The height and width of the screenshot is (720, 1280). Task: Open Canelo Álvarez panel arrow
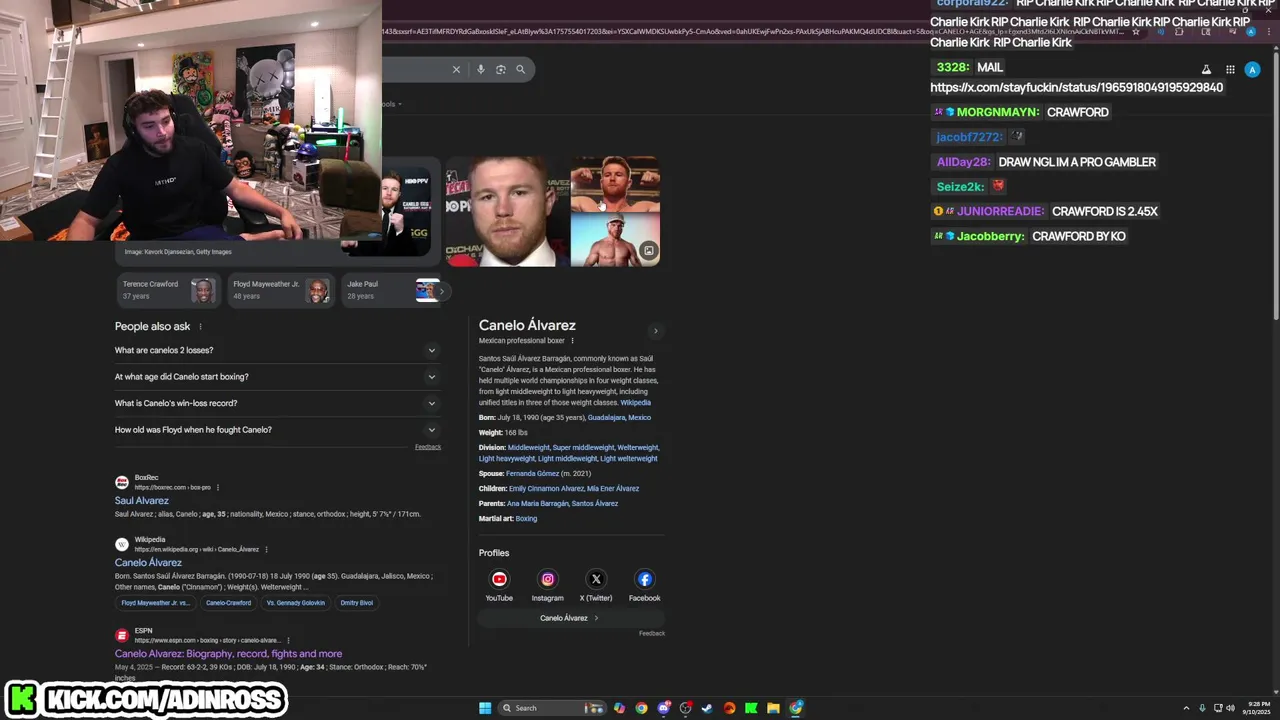(x=656, y=331)
